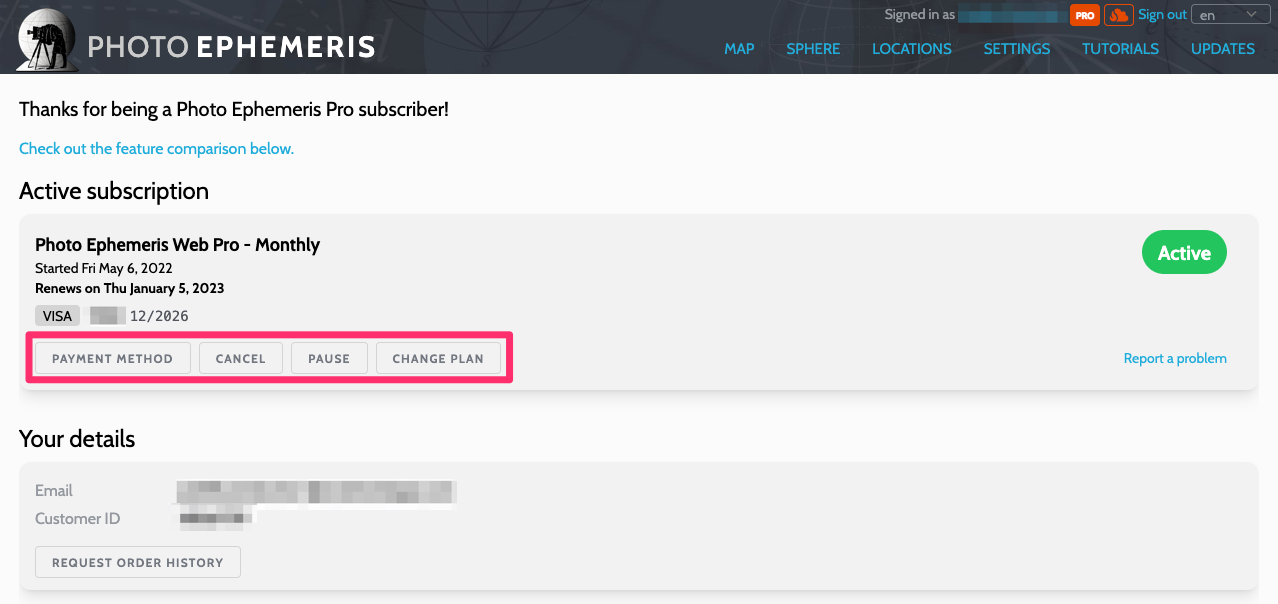The height and width of the screenshot is (604, 1278).
Task: Click the "Customer ID" label
Action: pyautogui.click(x=77, y=519)
